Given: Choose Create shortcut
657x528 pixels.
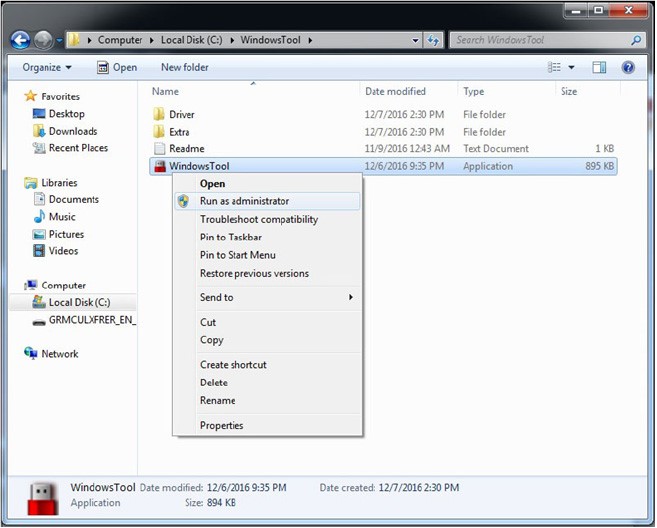Looking at the screenshot, I should (x=267, y=365).
